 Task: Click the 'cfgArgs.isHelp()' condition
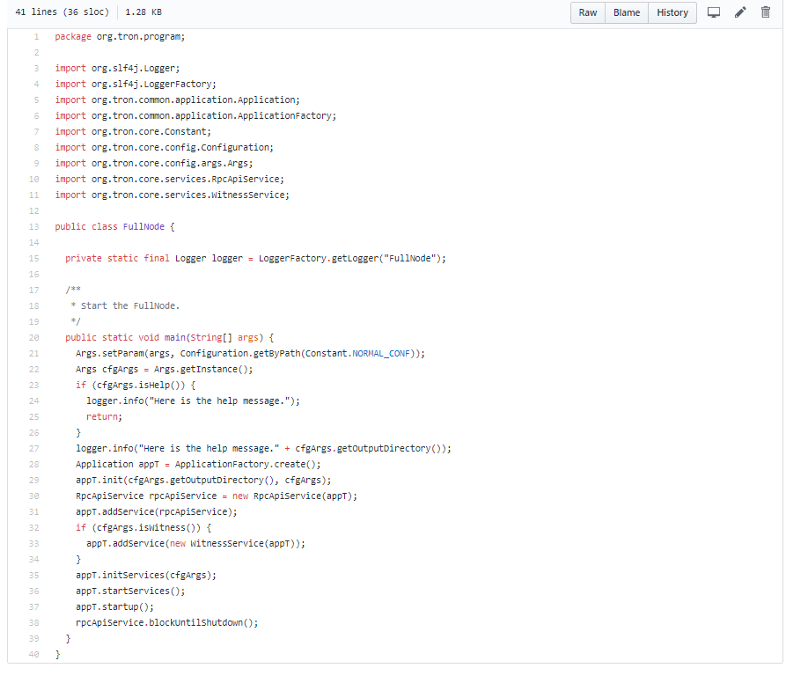[138, 385]
